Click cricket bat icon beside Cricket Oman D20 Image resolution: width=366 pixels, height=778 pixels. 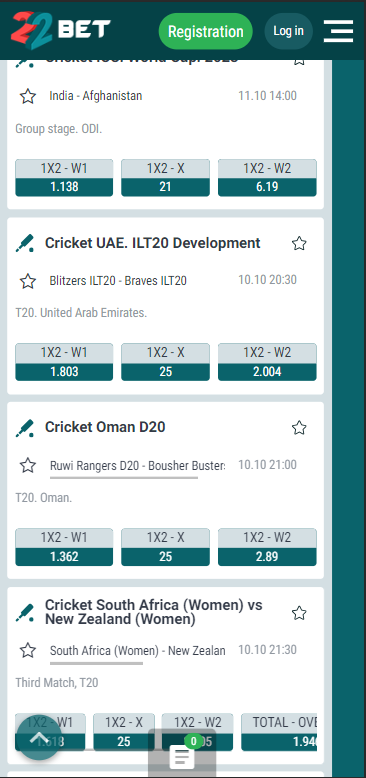point(25,428)
